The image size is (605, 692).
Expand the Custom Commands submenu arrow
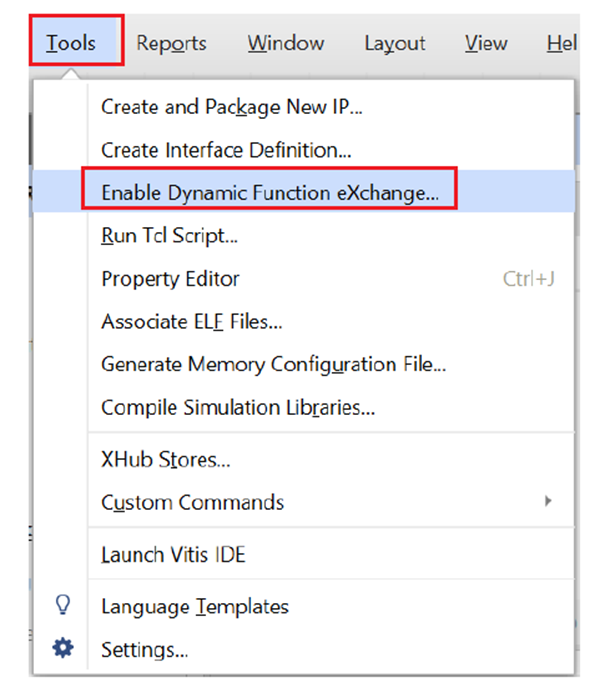click(548, 502)
